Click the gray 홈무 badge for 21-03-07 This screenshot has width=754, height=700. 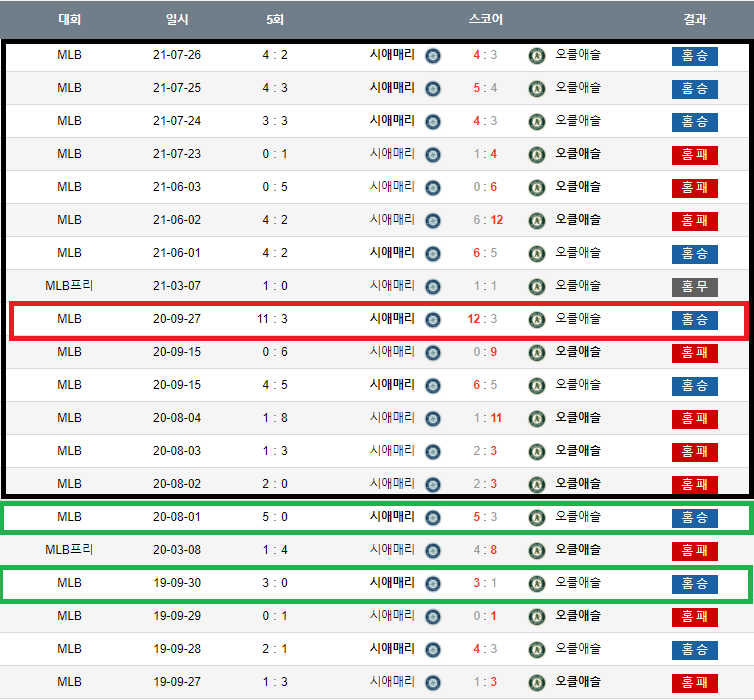coord(694,287)
